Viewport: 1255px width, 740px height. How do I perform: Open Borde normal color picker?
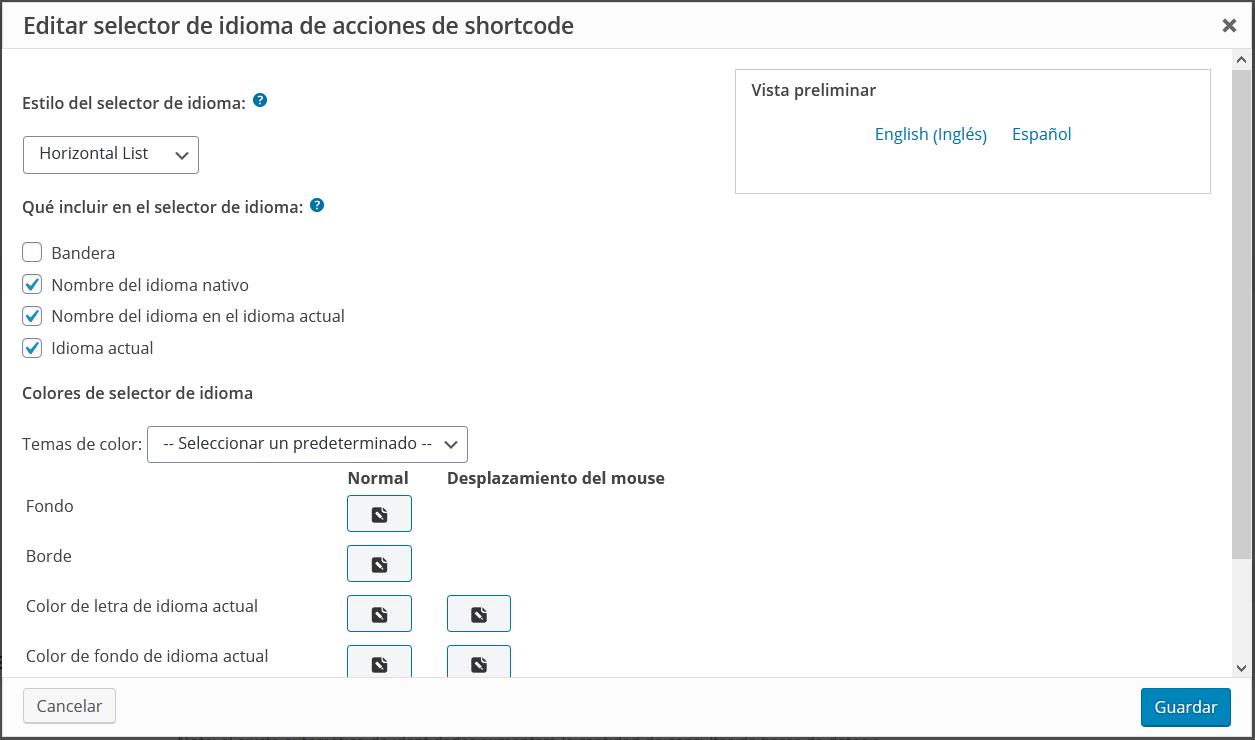coord(379,564)
